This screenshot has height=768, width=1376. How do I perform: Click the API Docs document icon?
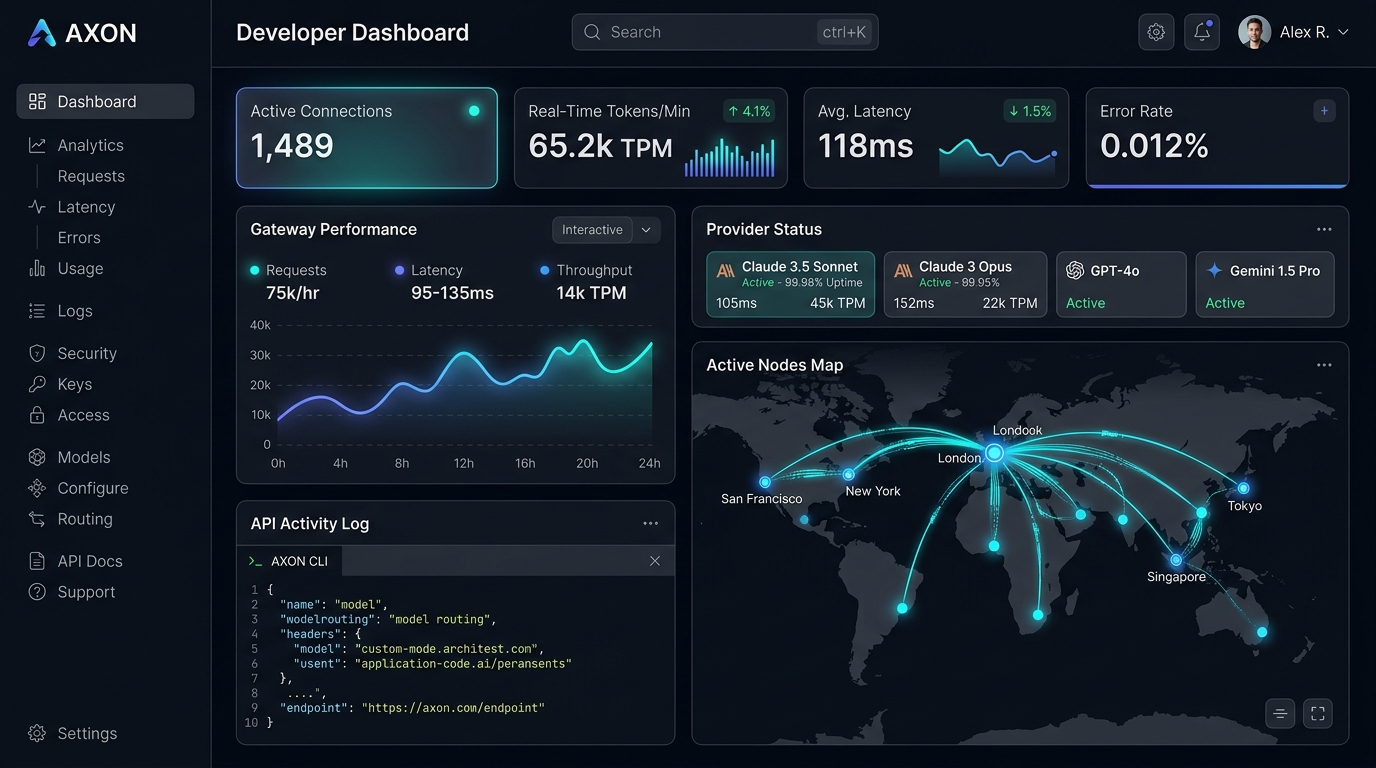[x=37, y=561]
